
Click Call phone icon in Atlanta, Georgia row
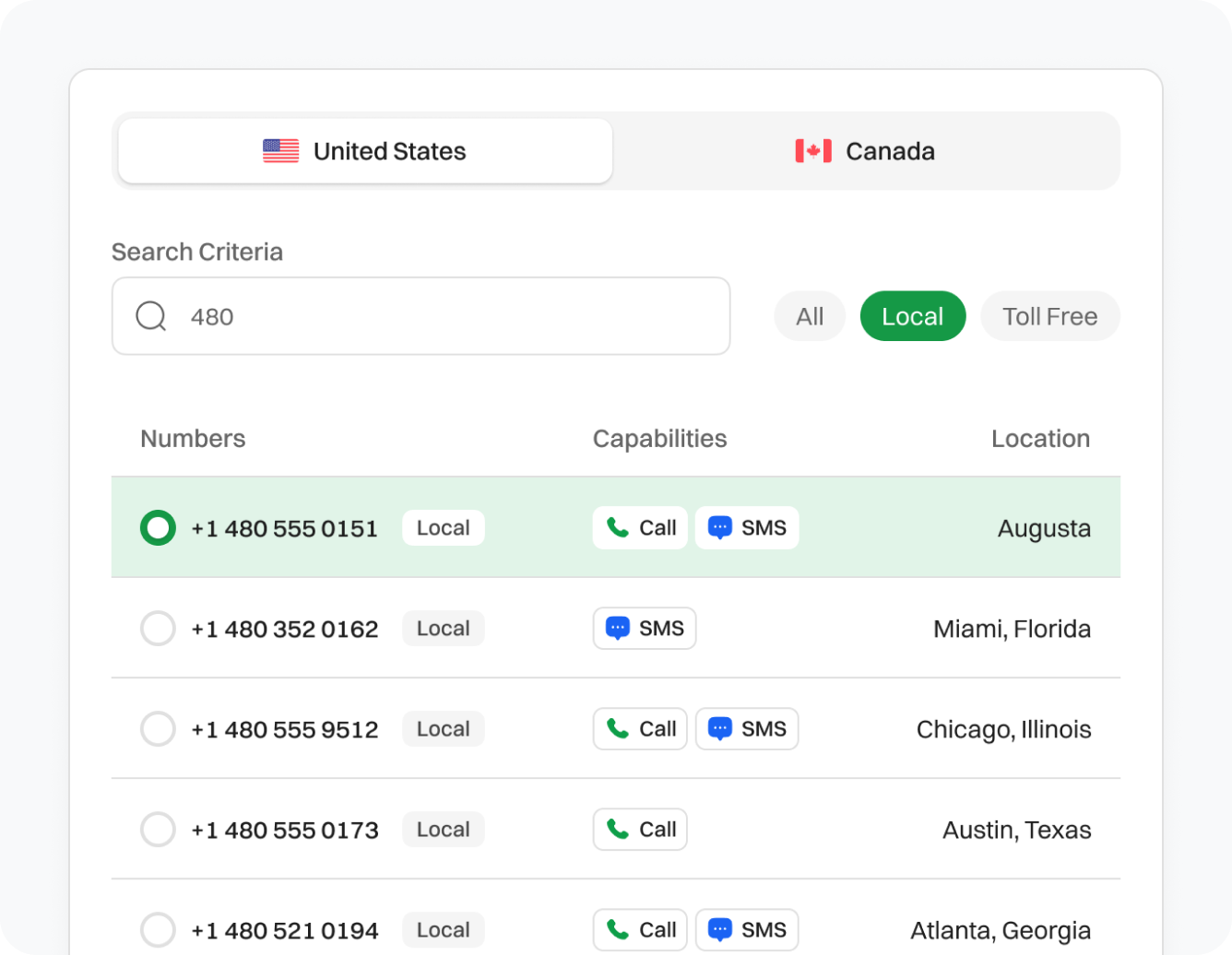point(617,929)
